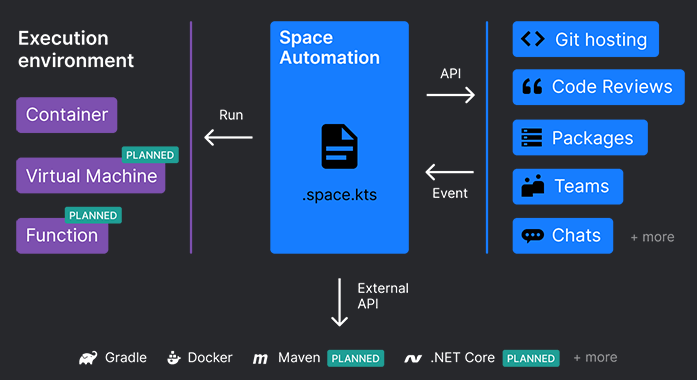Click the .space.kts file name text
697x380 pixels.
[x=340, y=195]
